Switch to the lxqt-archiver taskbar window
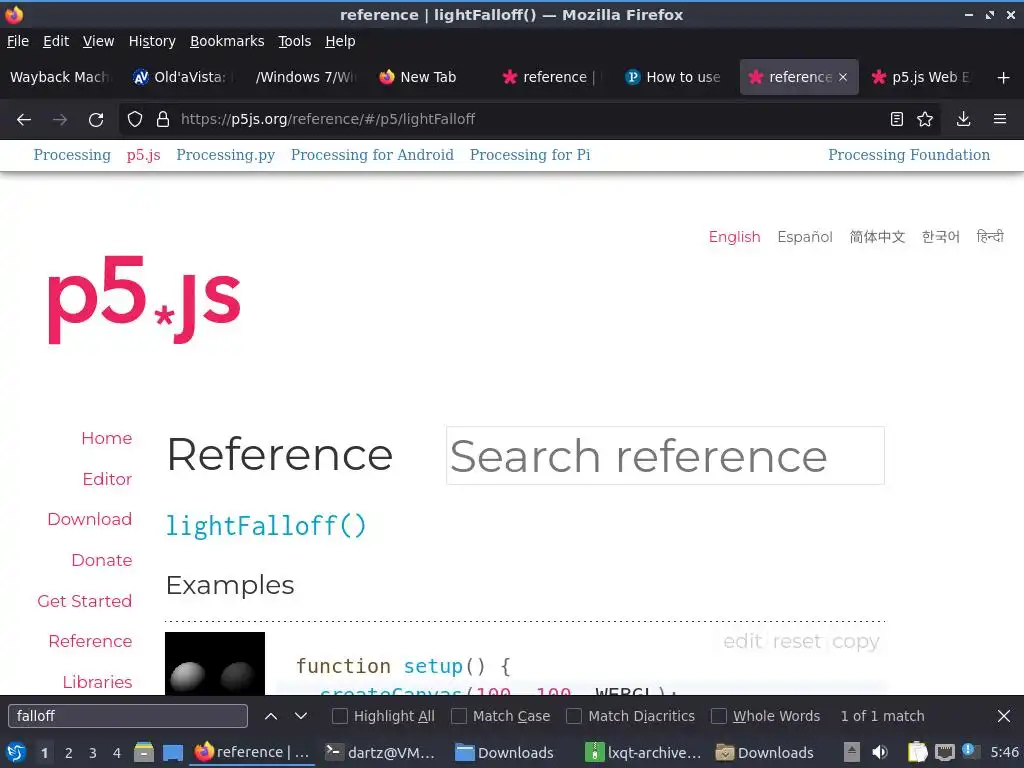 point(643,753)
